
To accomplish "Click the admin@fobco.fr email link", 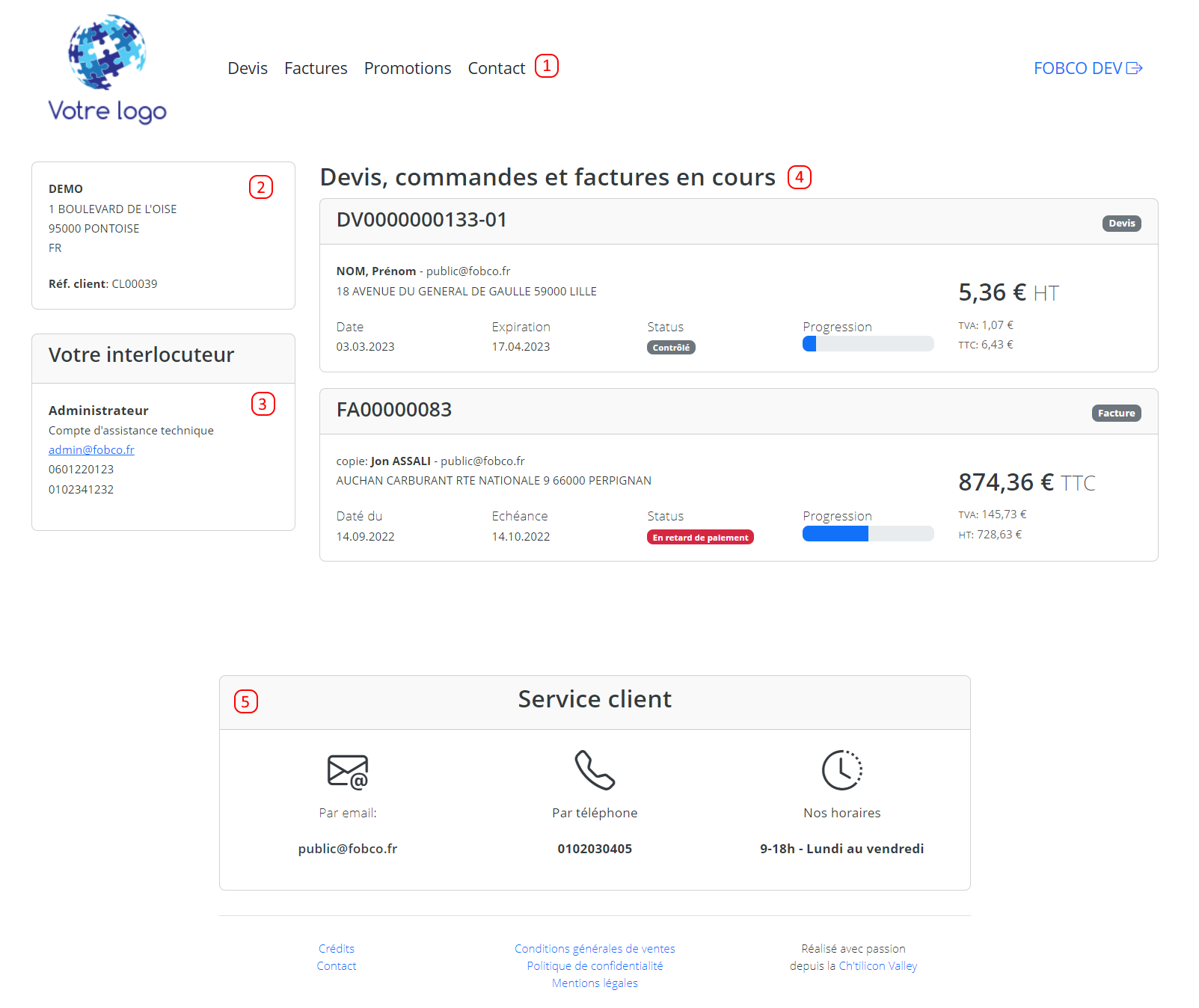I will pyautogui.click(x=91, y=449).
